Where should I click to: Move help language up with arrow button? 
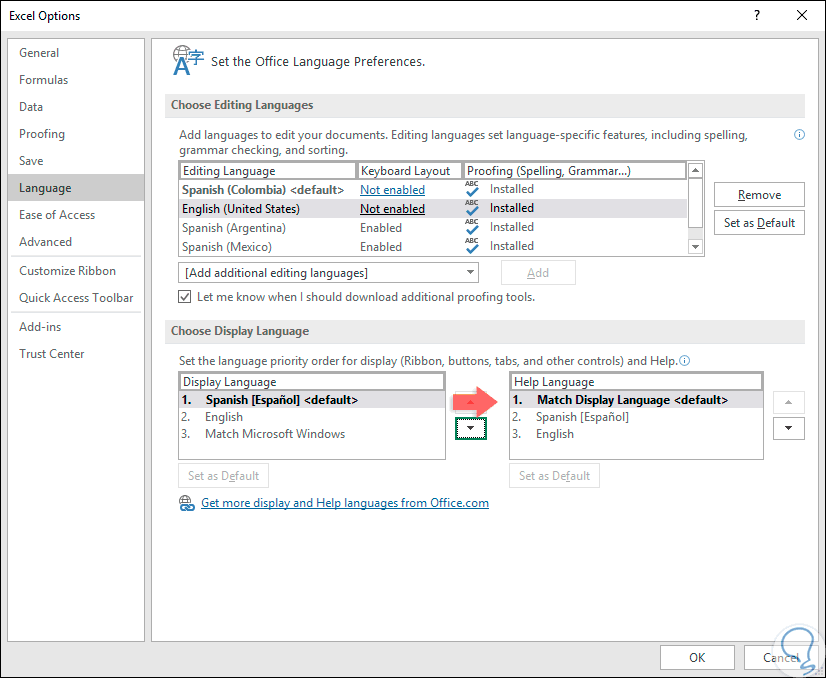coord(788,402)
